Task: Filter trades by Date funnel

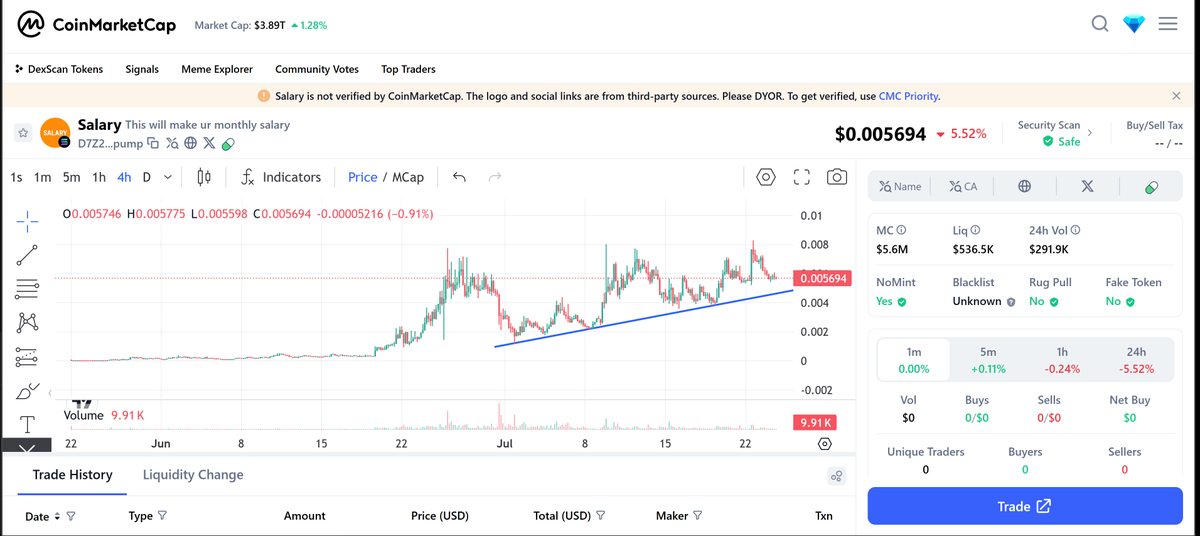Action: 71,516
